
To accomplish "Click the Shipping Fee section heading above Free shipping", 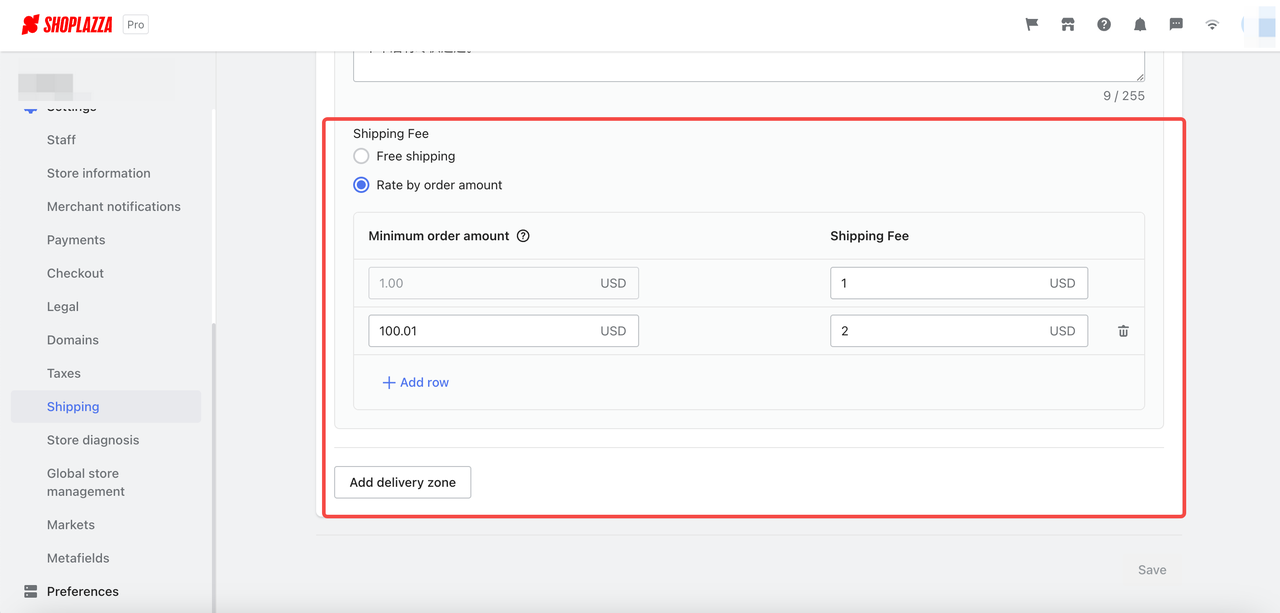I will (x=391, y=133).
